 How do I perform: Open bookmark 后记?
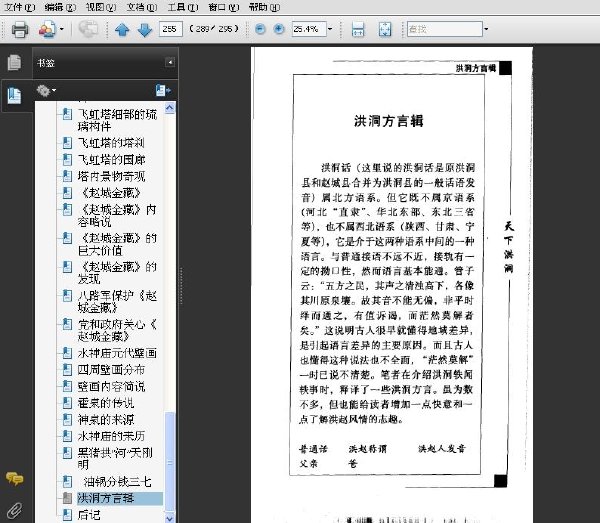pyautogui.click(x=89, y=515)
